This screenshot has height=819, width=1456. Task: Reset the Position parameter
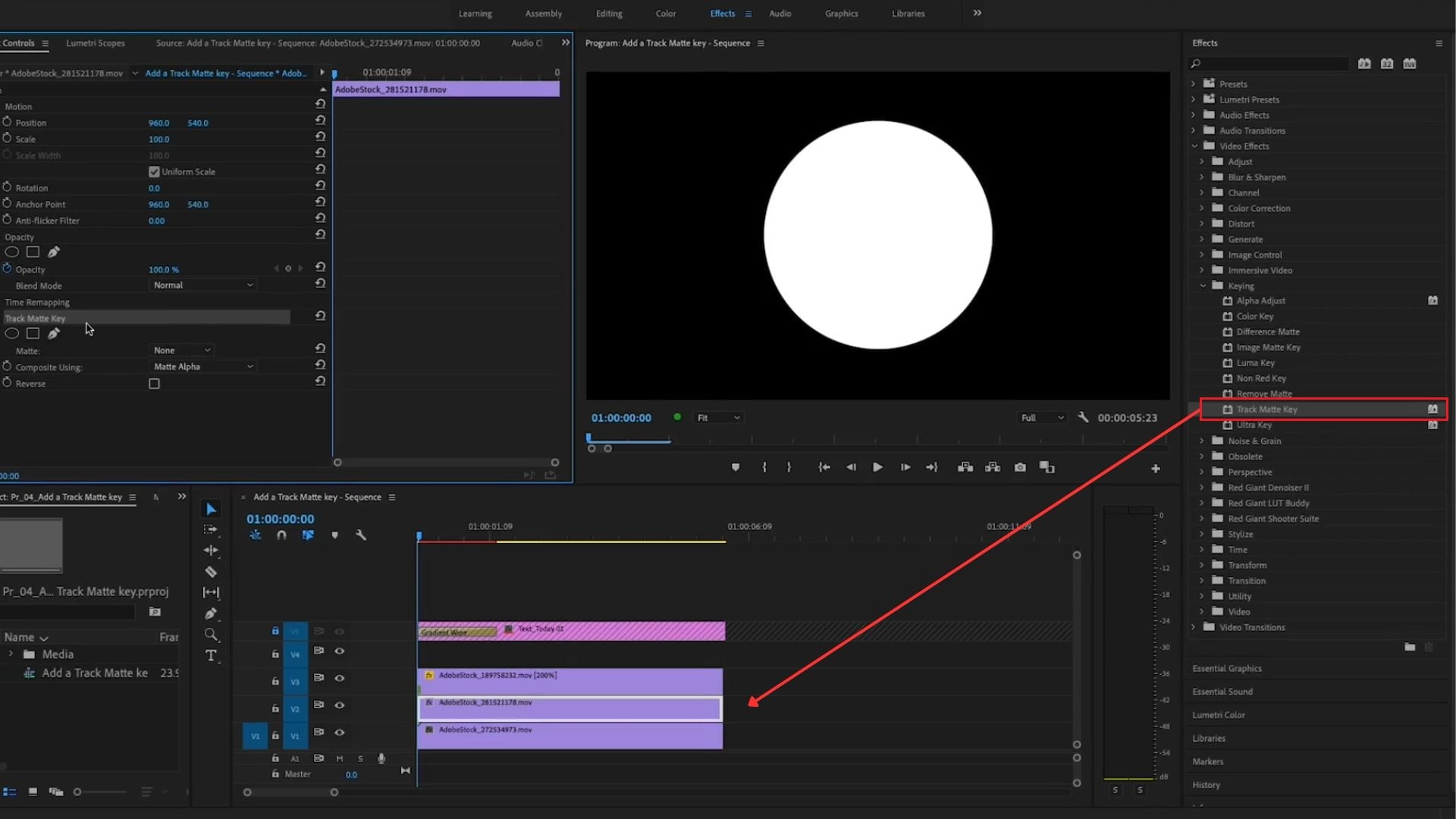[x=320, y=121]
